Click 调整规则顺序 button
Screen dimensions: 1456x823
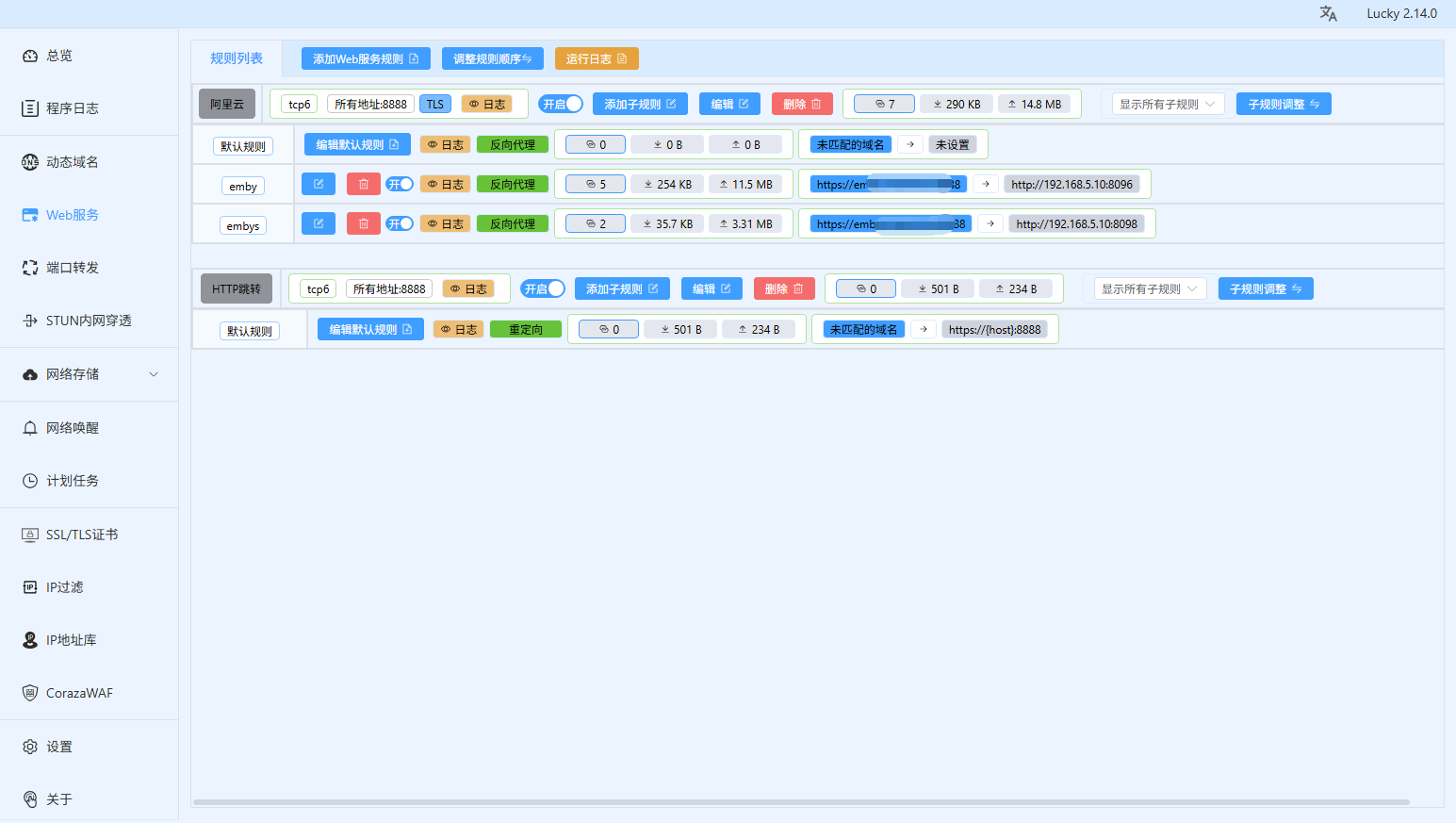[x=493, y=58]
